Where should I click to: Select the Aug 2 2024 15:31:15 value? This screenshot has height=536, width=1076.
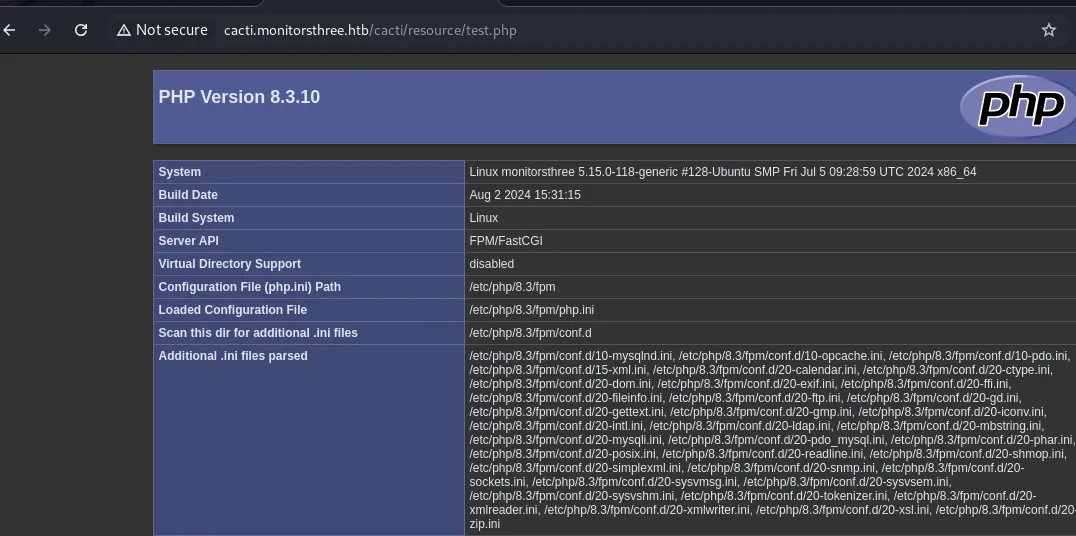coord(525,195)
